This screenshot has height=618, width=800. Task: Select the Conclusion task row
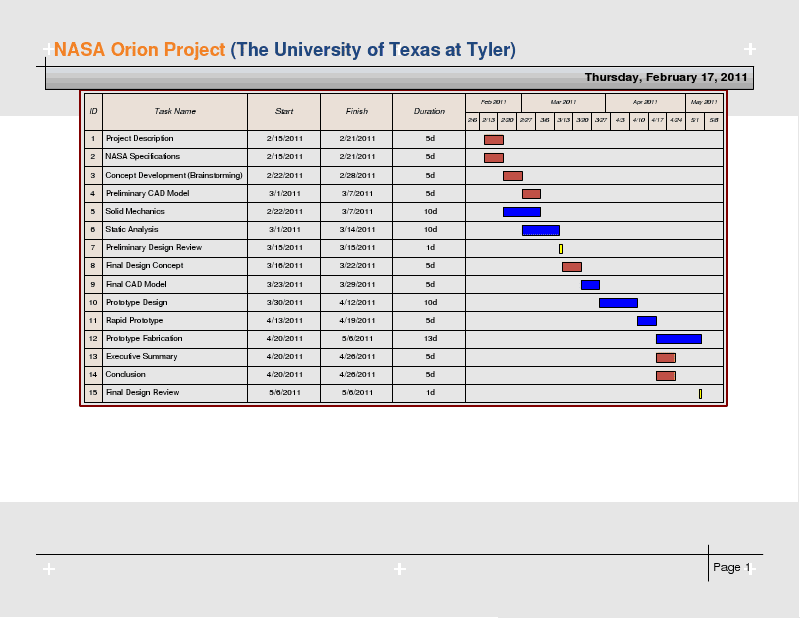tap(125, 374)
